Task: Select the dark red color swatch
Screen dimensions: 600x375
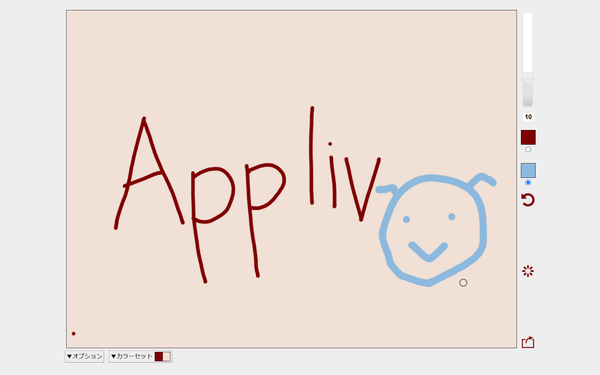Action: 528,137
